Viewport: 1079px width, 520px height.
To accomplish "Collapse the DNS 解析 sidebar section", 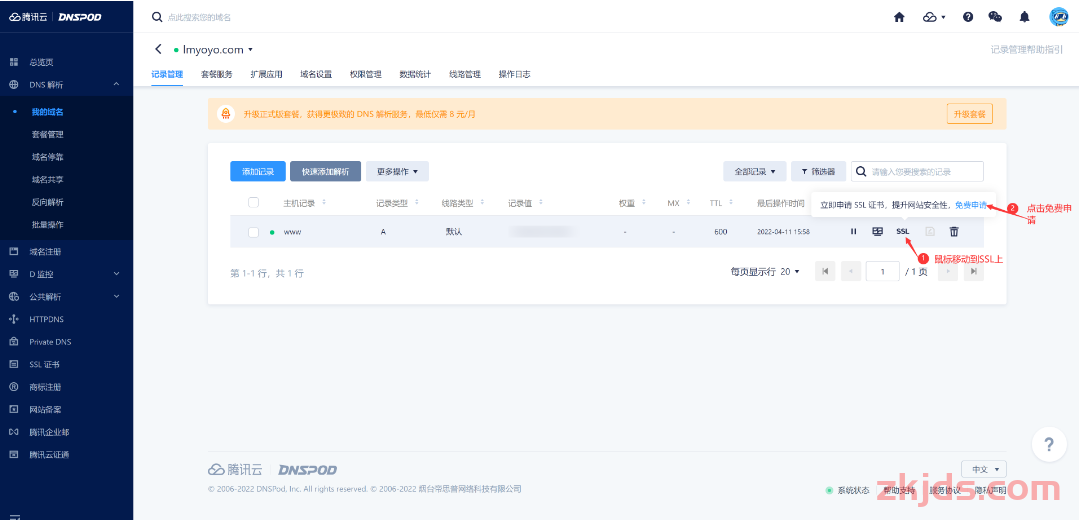I will point(116,84).
